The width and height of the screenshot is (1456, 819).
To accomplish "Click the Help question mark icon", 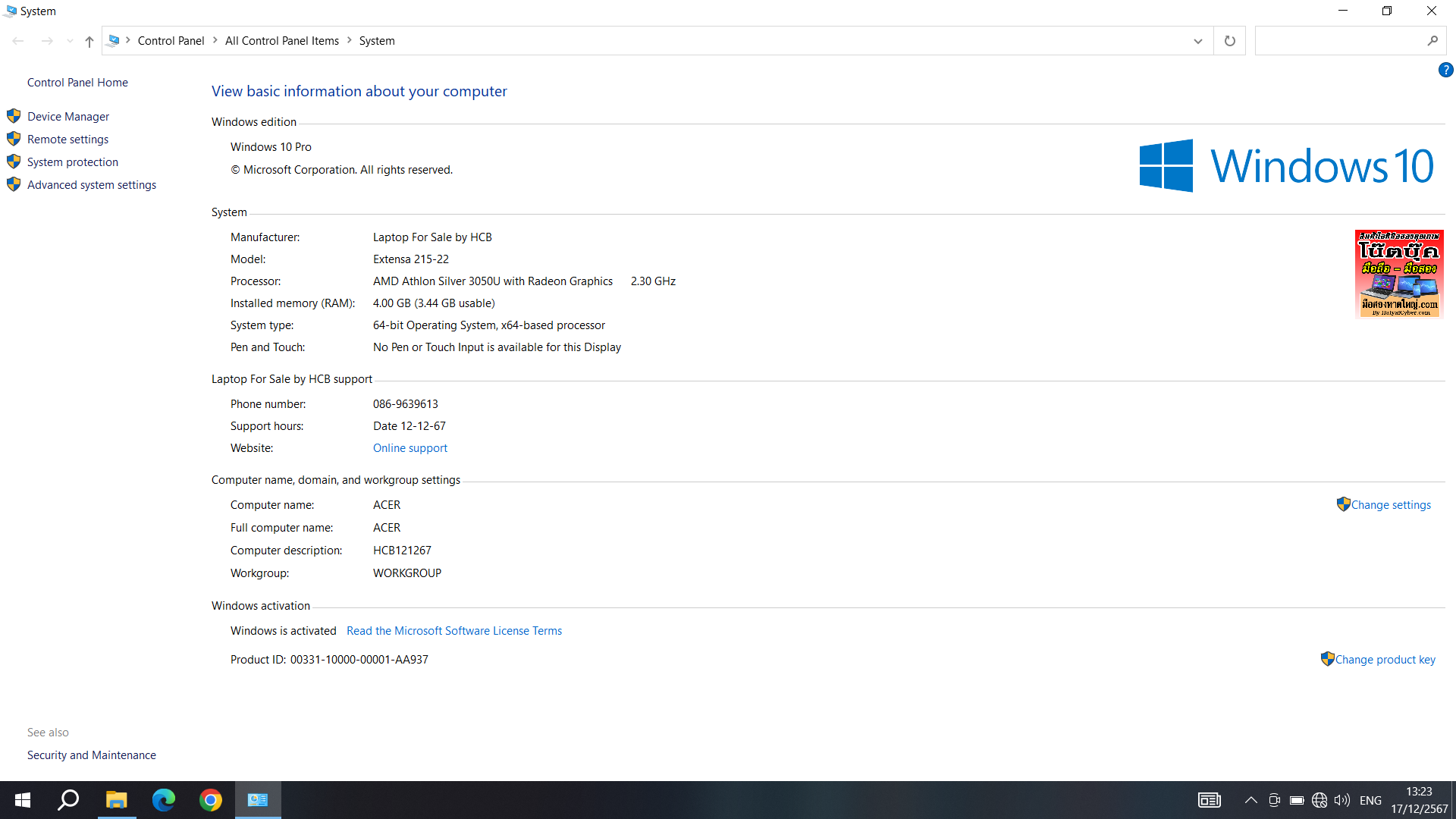I will (x=1445, y=70).
